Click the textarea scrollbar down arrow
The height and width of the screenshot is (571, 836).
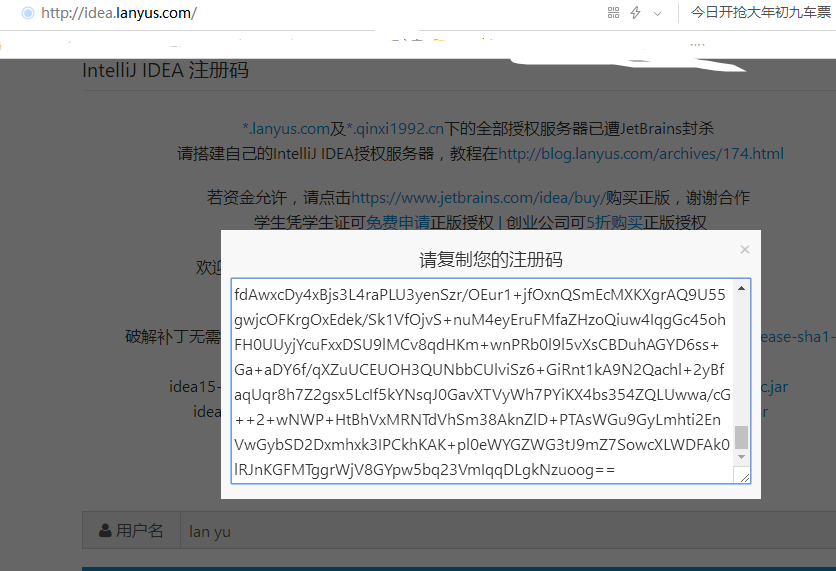click(741, 457)
